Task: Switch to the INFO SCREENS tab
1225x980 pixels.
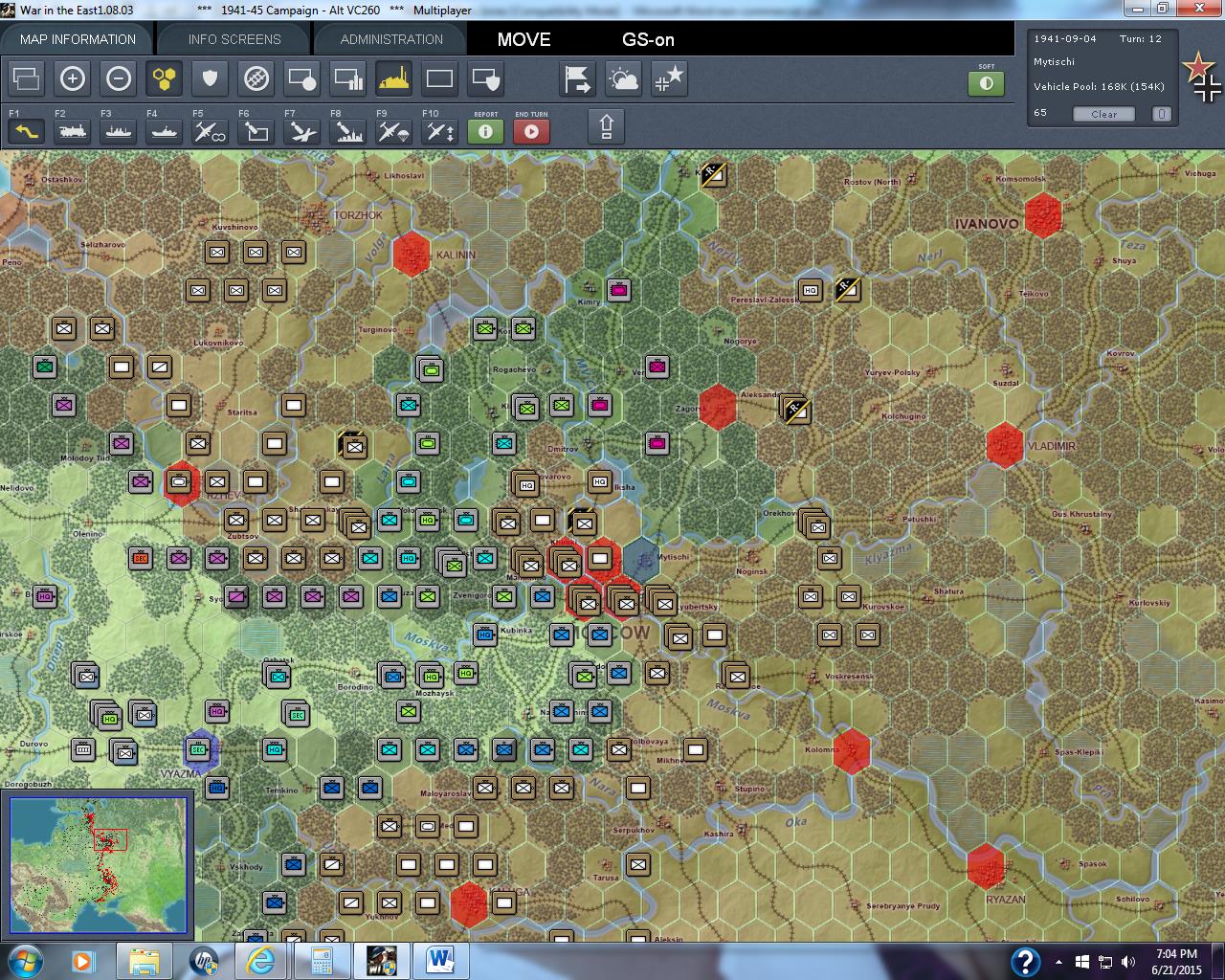Action: pos(234,39)
